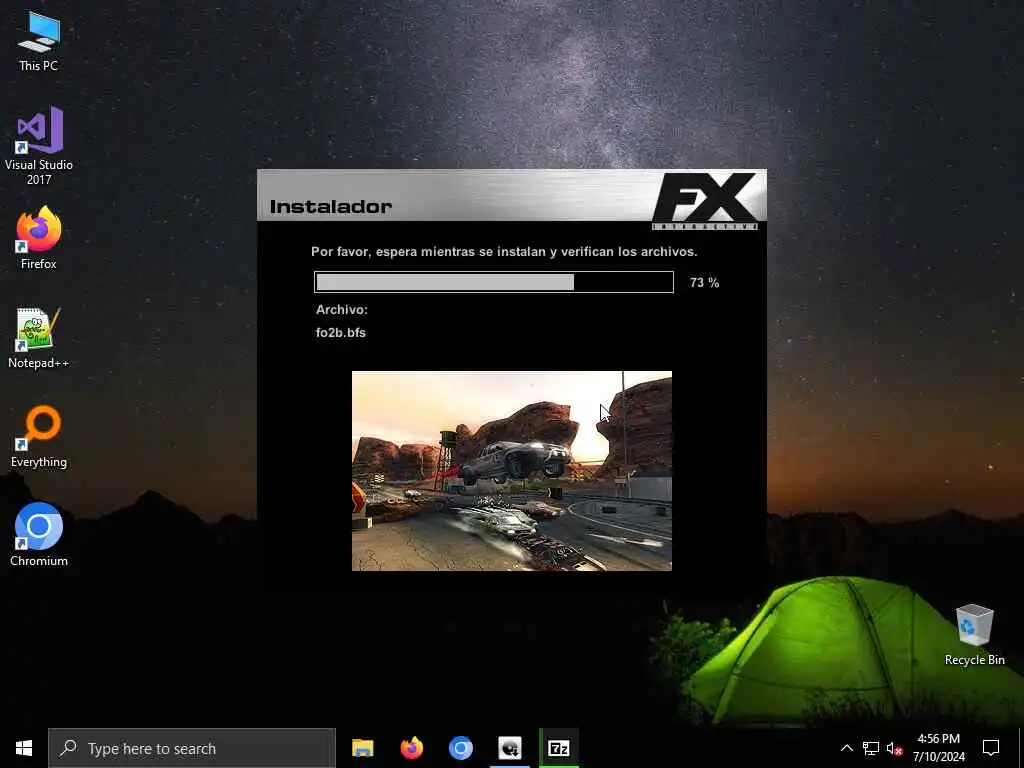Screen dimensions: 1024x768
Task: Open File Explorer from the taskbar
Action: coord(362,748)
